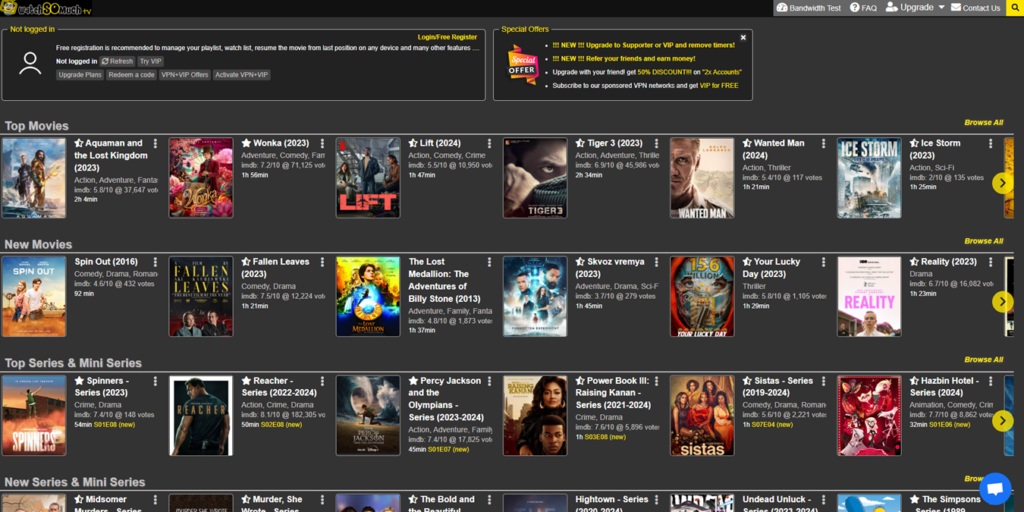Open three-dot menu for Spinners series
This screenshot has height=512, width=1024.
click(155, 381)
